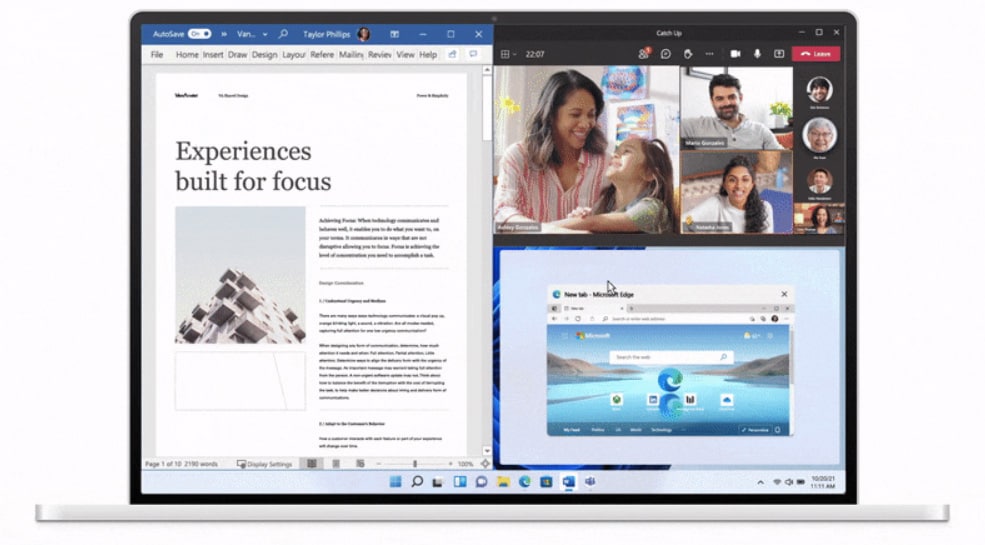Open the Insert ribbon tab

[213, 55]
